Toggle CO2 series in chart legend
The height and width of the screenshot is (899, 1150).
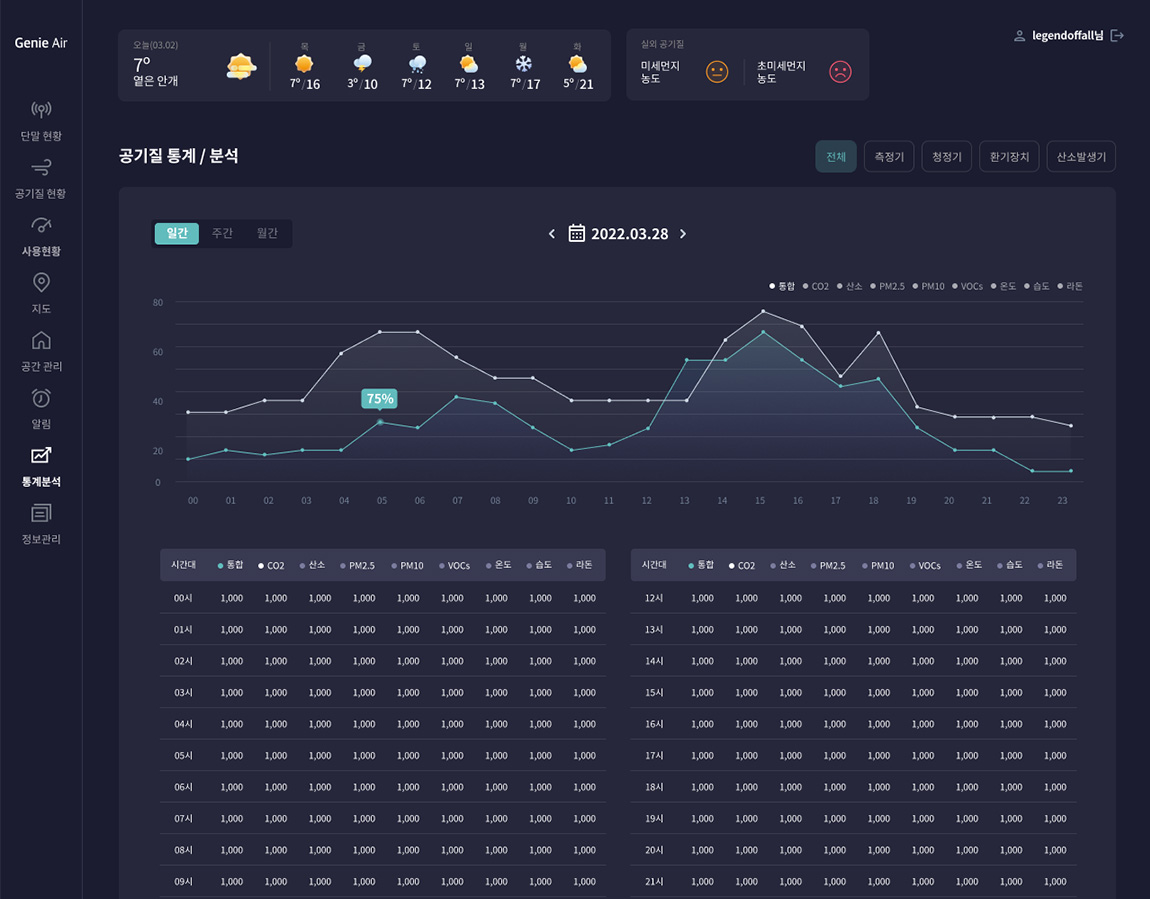815,287
